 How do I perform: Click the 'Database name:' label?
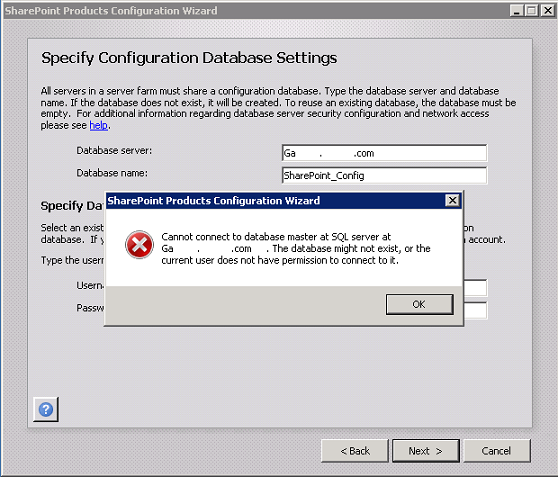[112, 173]
